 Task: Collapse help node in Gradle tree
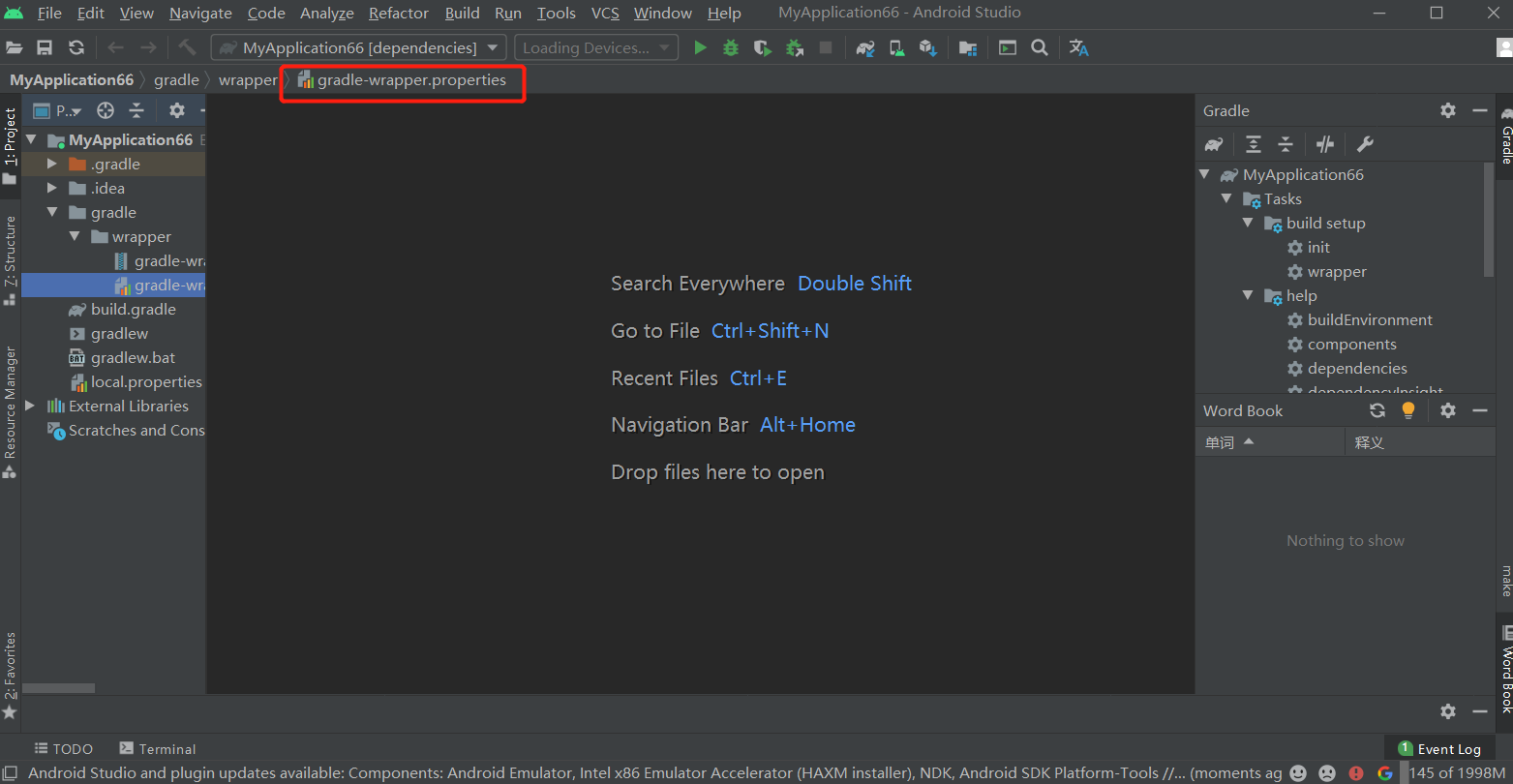click(1248, 295)
